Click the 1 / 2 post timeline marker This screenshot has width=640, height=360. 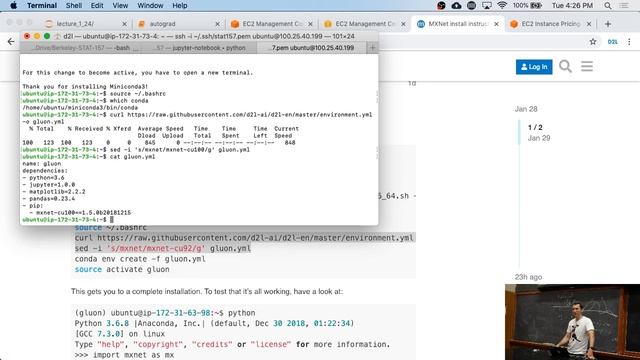tap(535, 127)
